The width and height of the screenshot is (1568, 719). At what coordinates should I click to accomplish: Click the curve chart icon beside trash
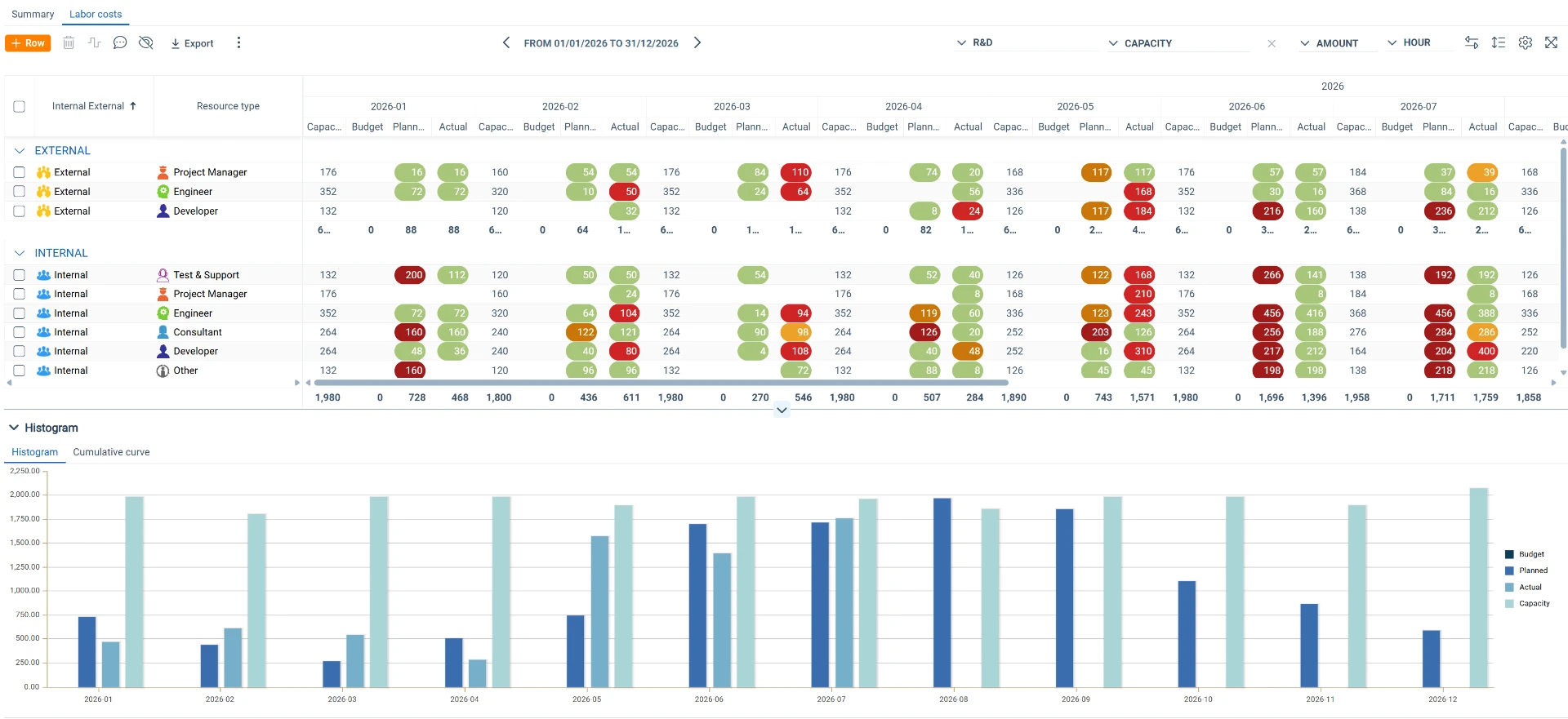pyautogui.click(x=94, y=43)
